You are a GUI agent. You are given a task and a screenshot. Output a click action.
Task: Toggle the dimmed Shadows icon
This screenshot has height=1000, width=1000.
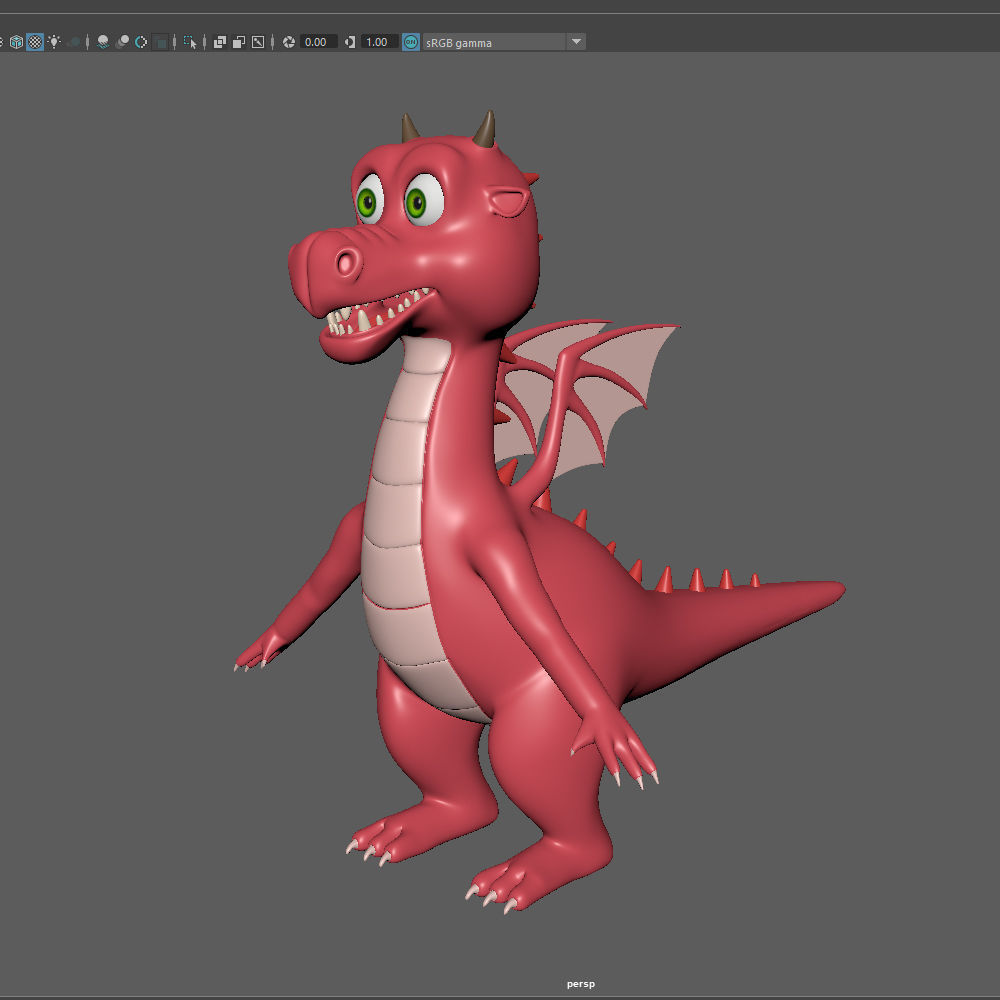click(74, 42)
